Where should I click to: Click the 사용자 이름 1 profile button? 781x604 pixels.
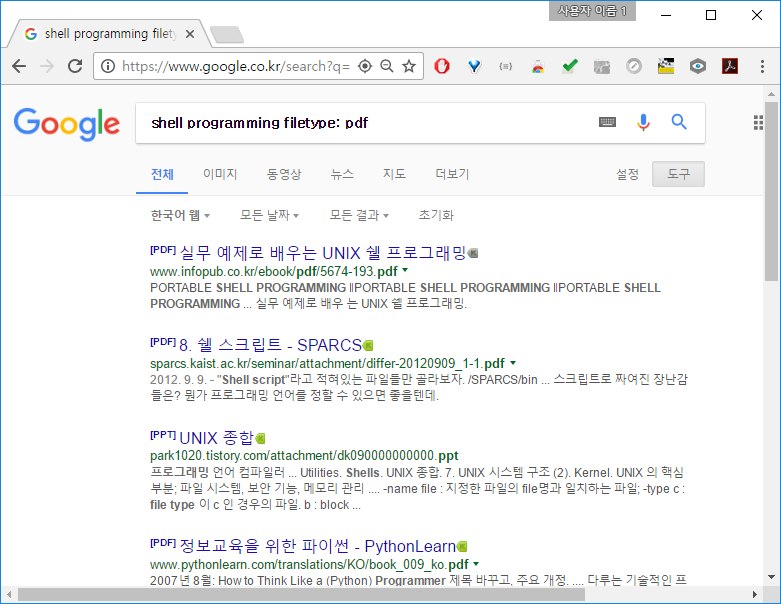click(592, 11)
